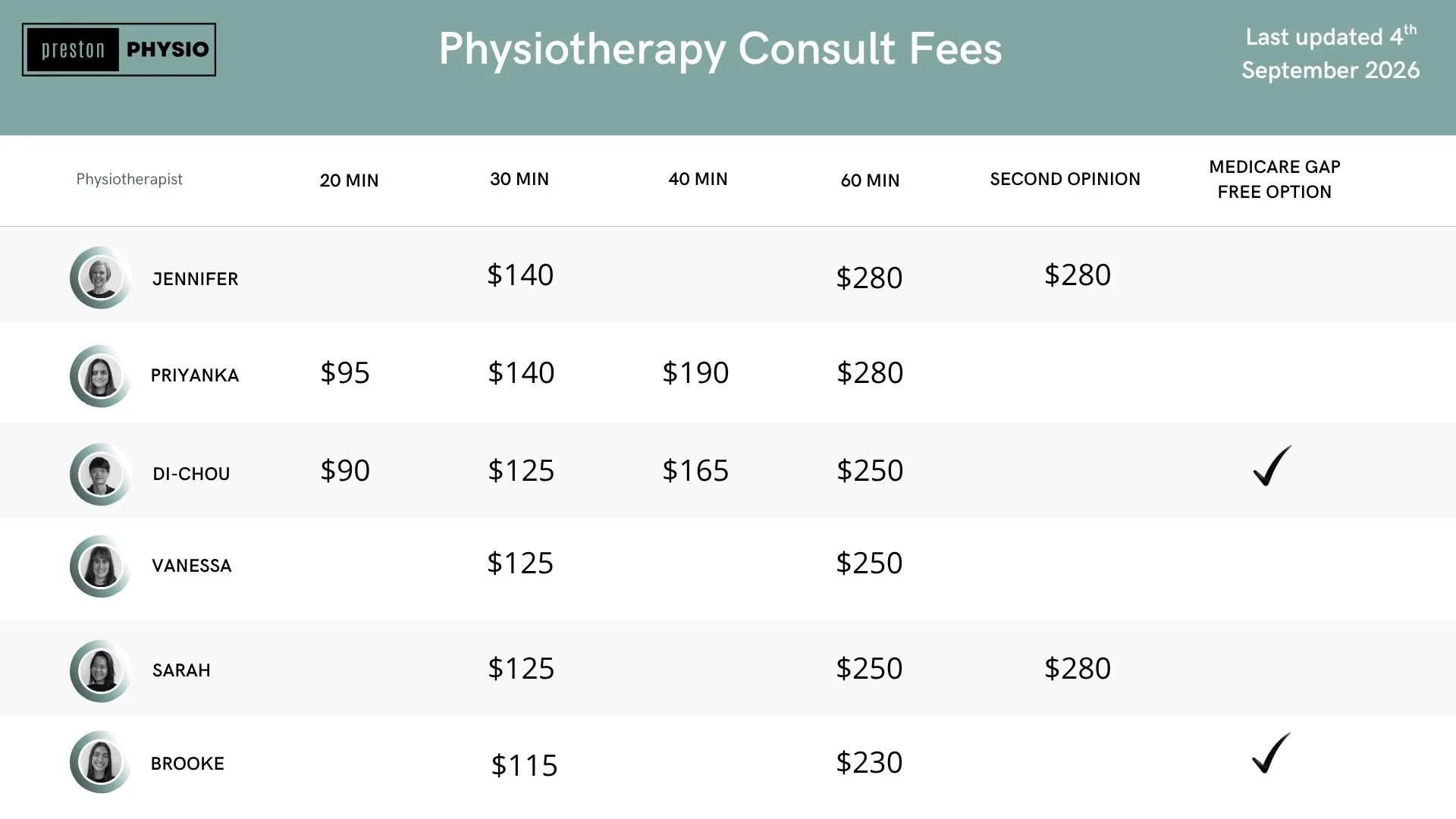The height and width of the screenshot is (819, 1456).
Task: Click the MEDICARE GAP FREE OPTION header
Action: 1275,179
